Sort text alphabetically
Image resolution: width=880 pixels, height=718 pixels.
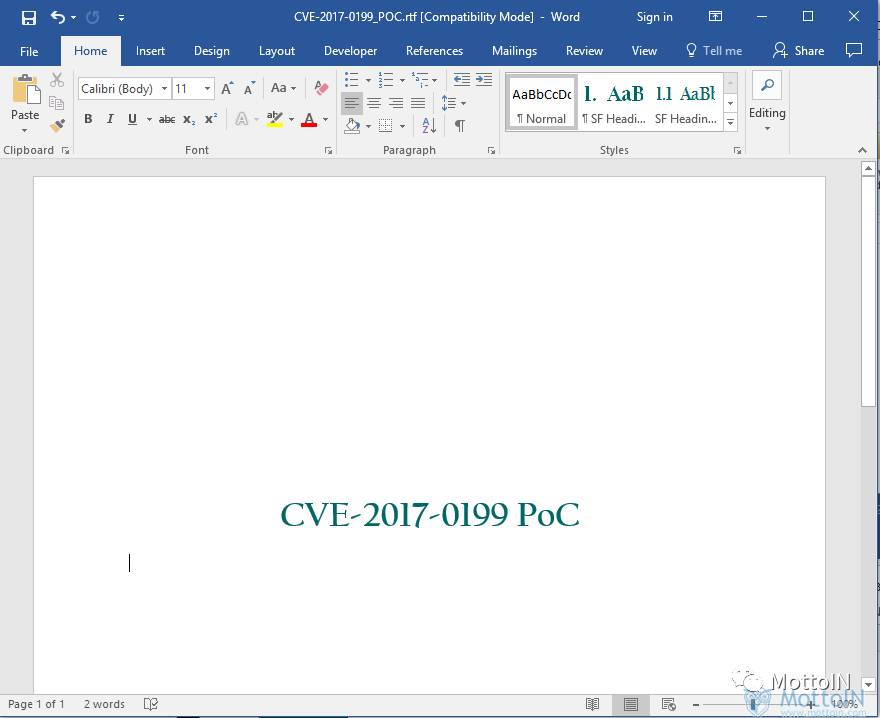429,126
